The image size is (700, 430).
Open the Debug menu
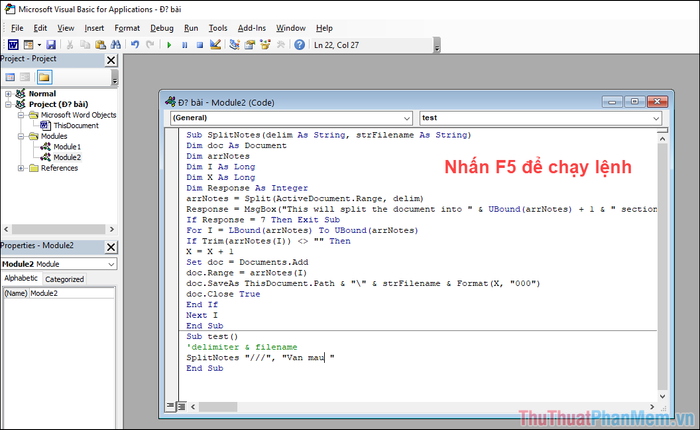click(162, 28)
